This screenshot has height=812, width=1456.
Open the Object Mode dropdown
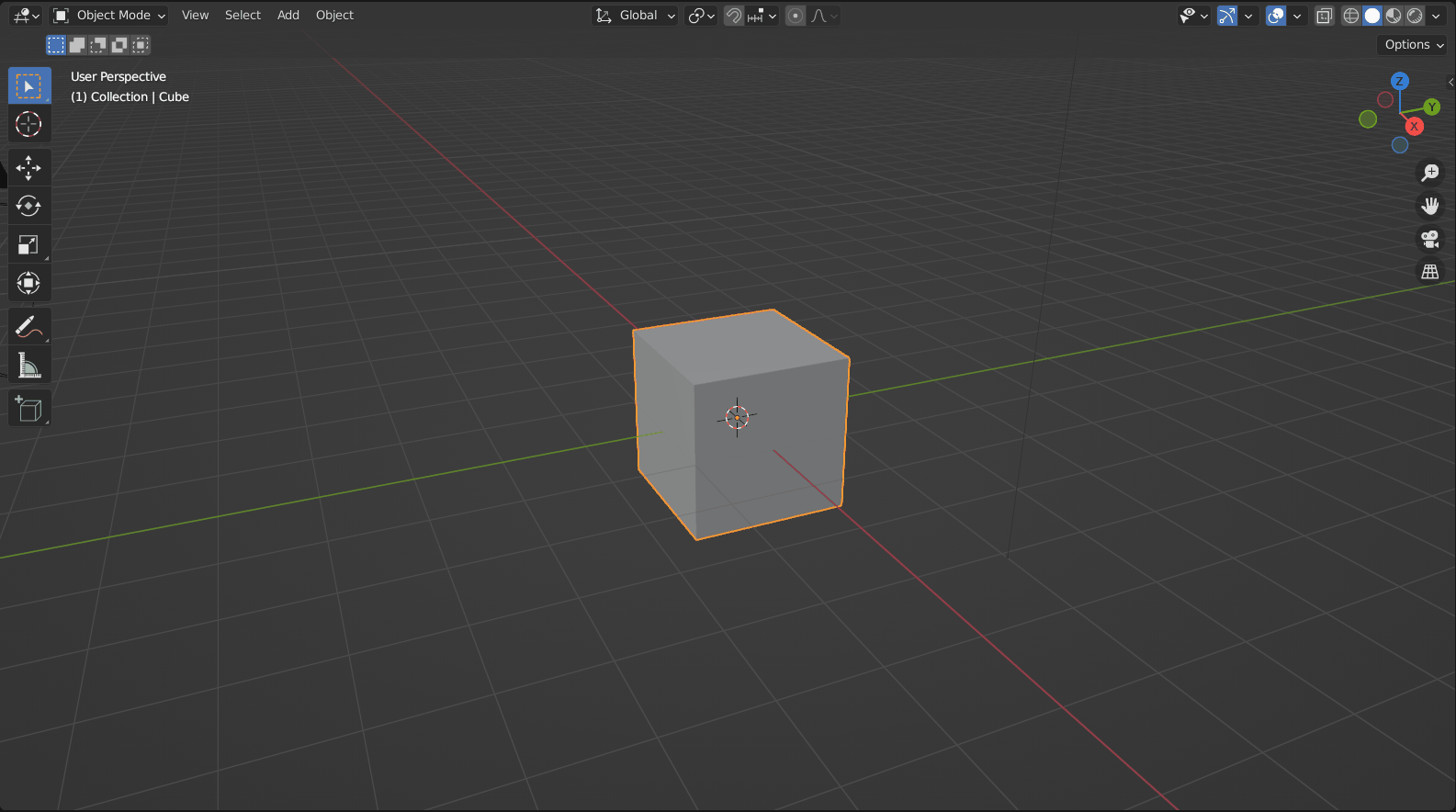pyautogui.click(x=109, y=16)
